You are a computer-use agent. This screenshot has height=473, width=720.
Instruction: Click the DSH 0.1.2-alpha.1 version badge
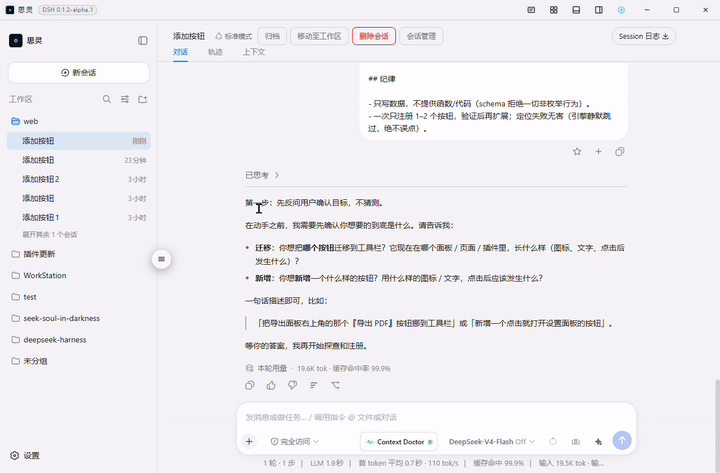tap(68, 10)
